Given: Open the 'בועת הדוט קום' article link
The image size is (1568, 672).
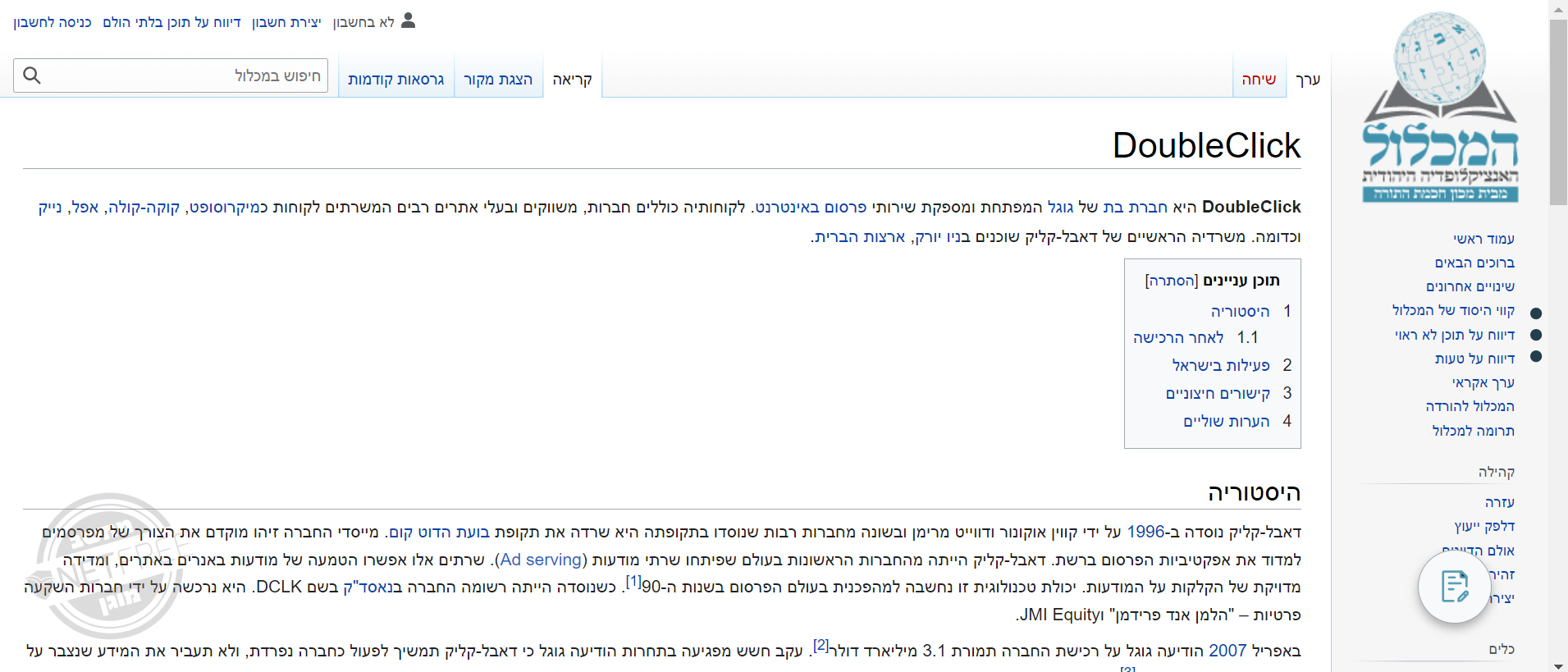Looking at the screenshot, I should (x=439, y=532).
